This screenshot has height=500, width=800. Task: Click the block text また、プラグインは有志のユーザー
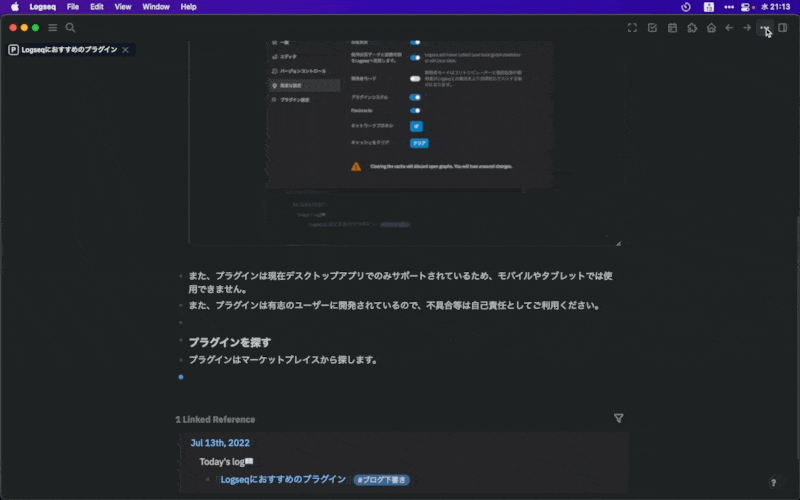pos(394,306)
